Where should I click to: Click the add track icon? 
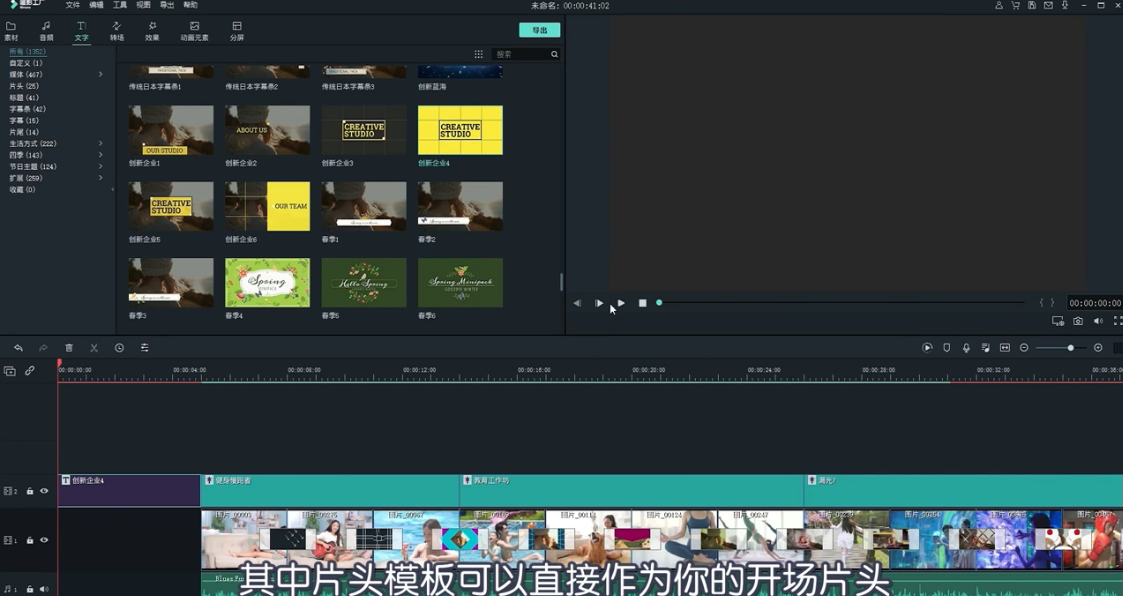click(9, 371)
